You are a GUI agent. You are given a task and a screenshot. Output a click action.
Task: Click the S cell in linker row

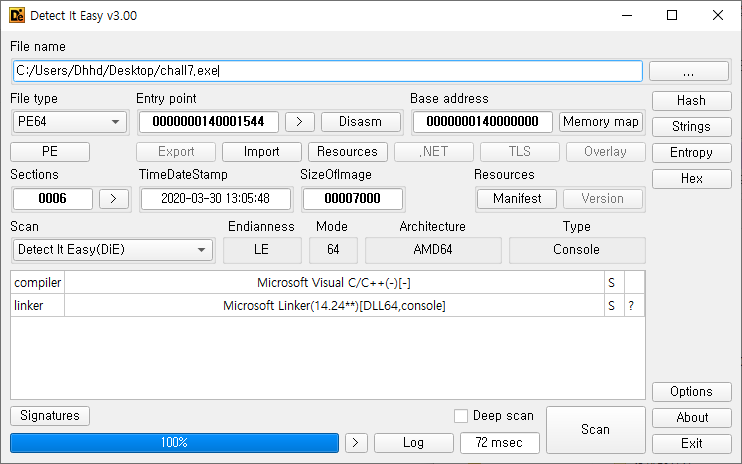pos(614,306)
